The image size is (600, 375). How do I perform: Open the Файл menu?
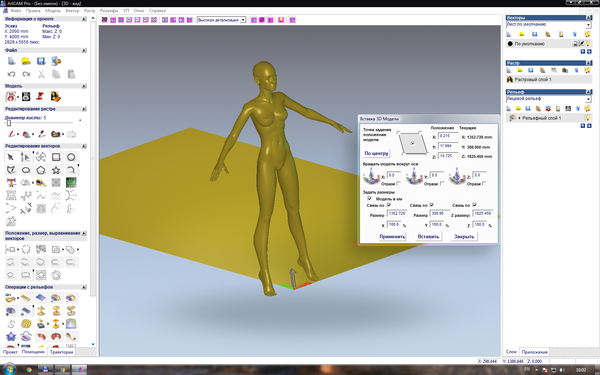[x=16, y=11]
